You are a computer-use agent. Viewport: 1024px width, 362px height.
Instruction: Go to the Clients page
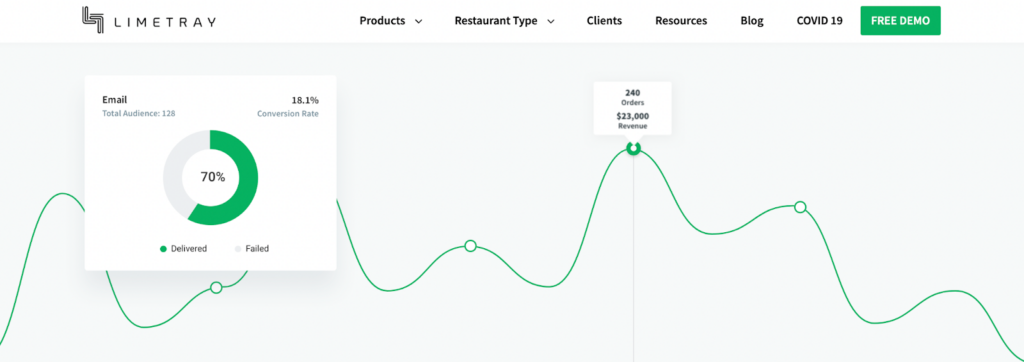604,21
